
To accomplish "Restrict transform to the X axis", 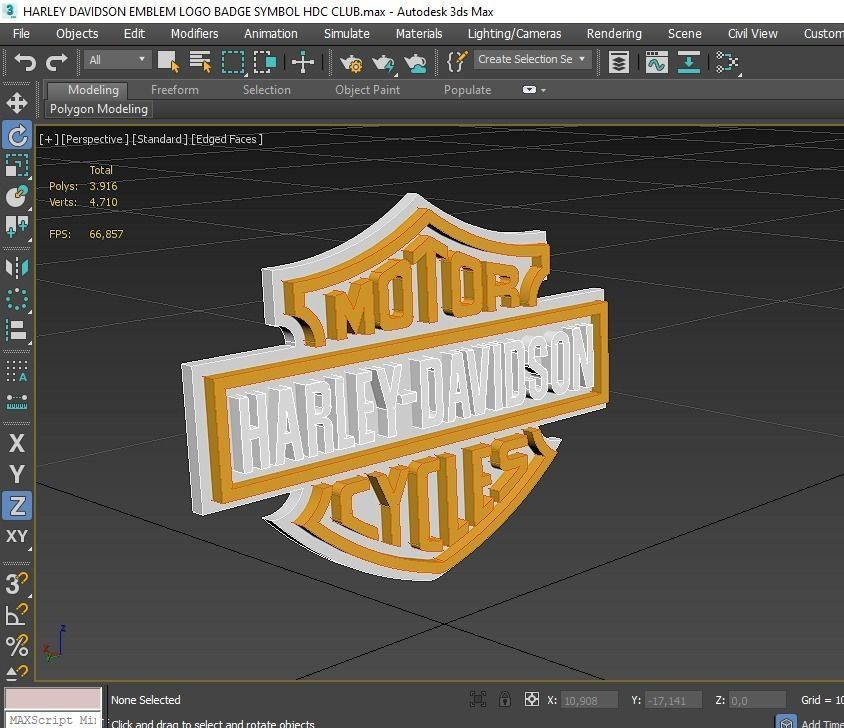I will point(17,443).
